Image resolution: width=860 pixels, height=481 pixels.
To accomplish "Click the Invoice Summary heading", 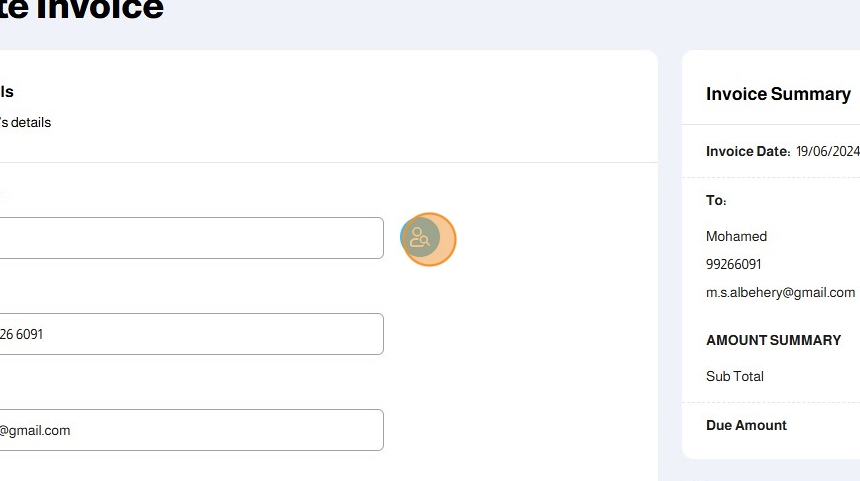I will (778, 94).
